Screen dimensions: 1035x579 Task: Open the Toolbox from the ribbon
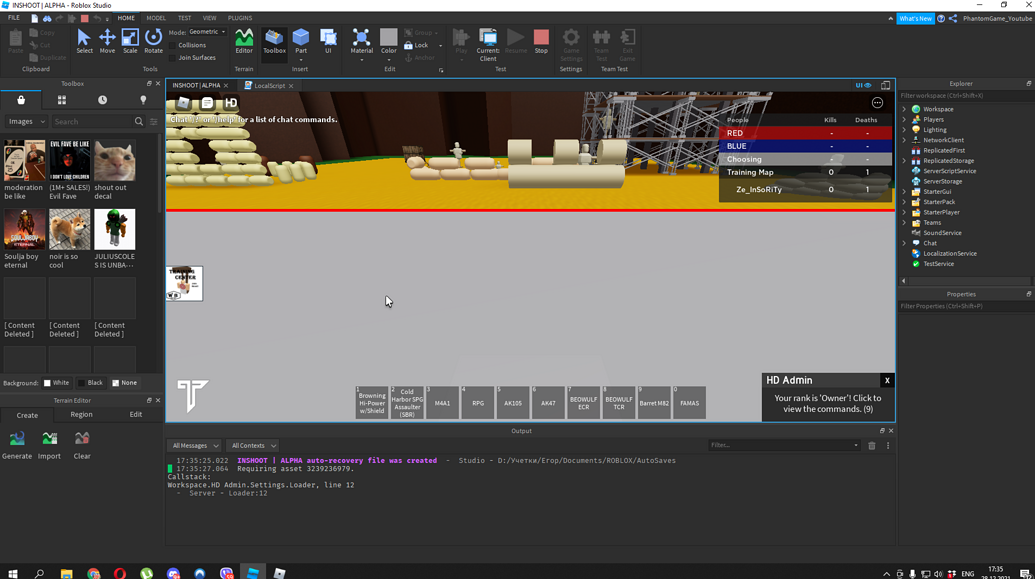click(274, 42)
